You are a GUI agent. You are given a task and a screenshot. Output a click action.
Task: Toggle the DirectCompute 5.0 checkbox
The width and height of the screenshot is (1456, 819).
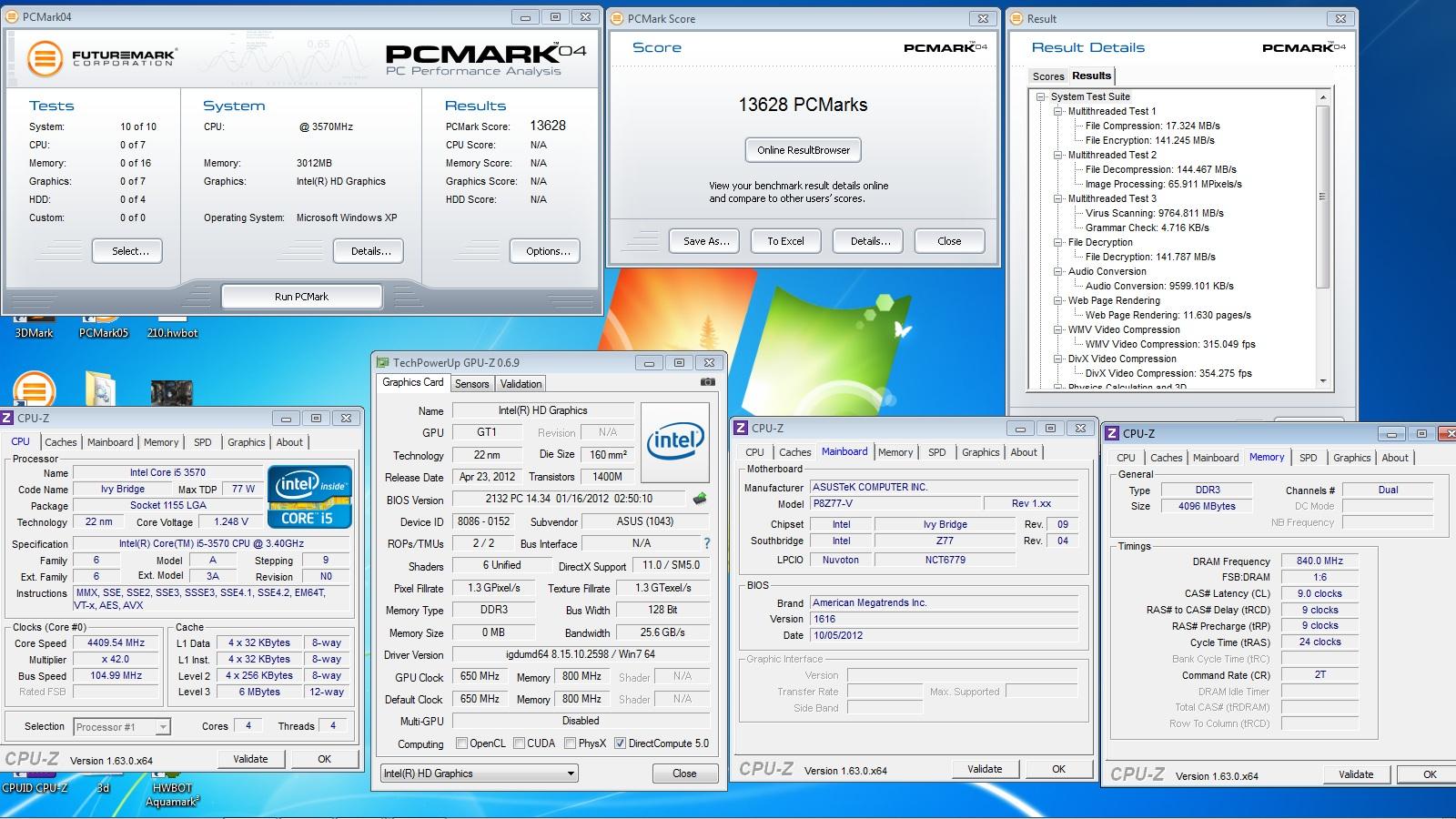point(620,743)
